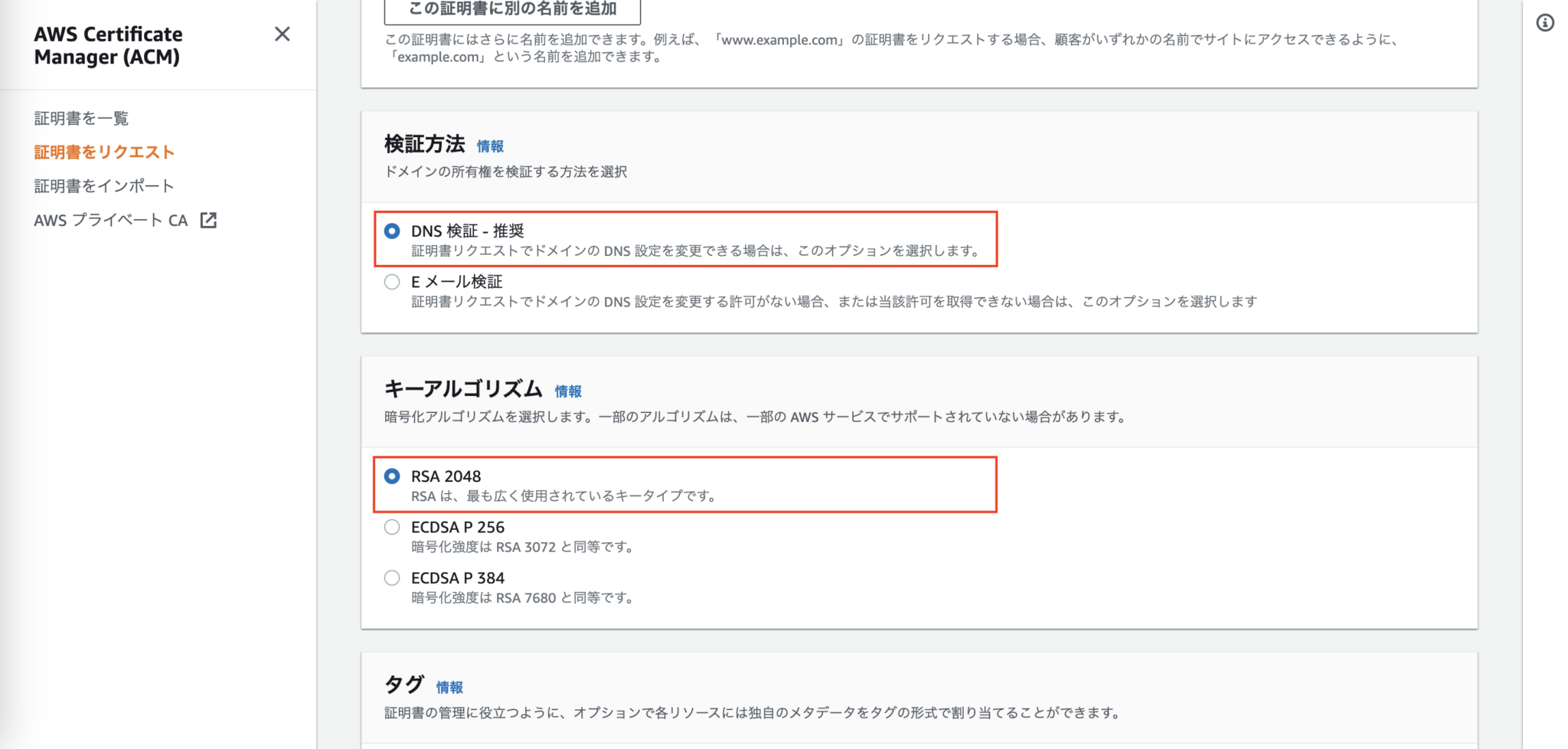Select 証明書をリクエスト in the sidebar
Viewport: 1568px width, 749px height.
[x=103, y=152]
